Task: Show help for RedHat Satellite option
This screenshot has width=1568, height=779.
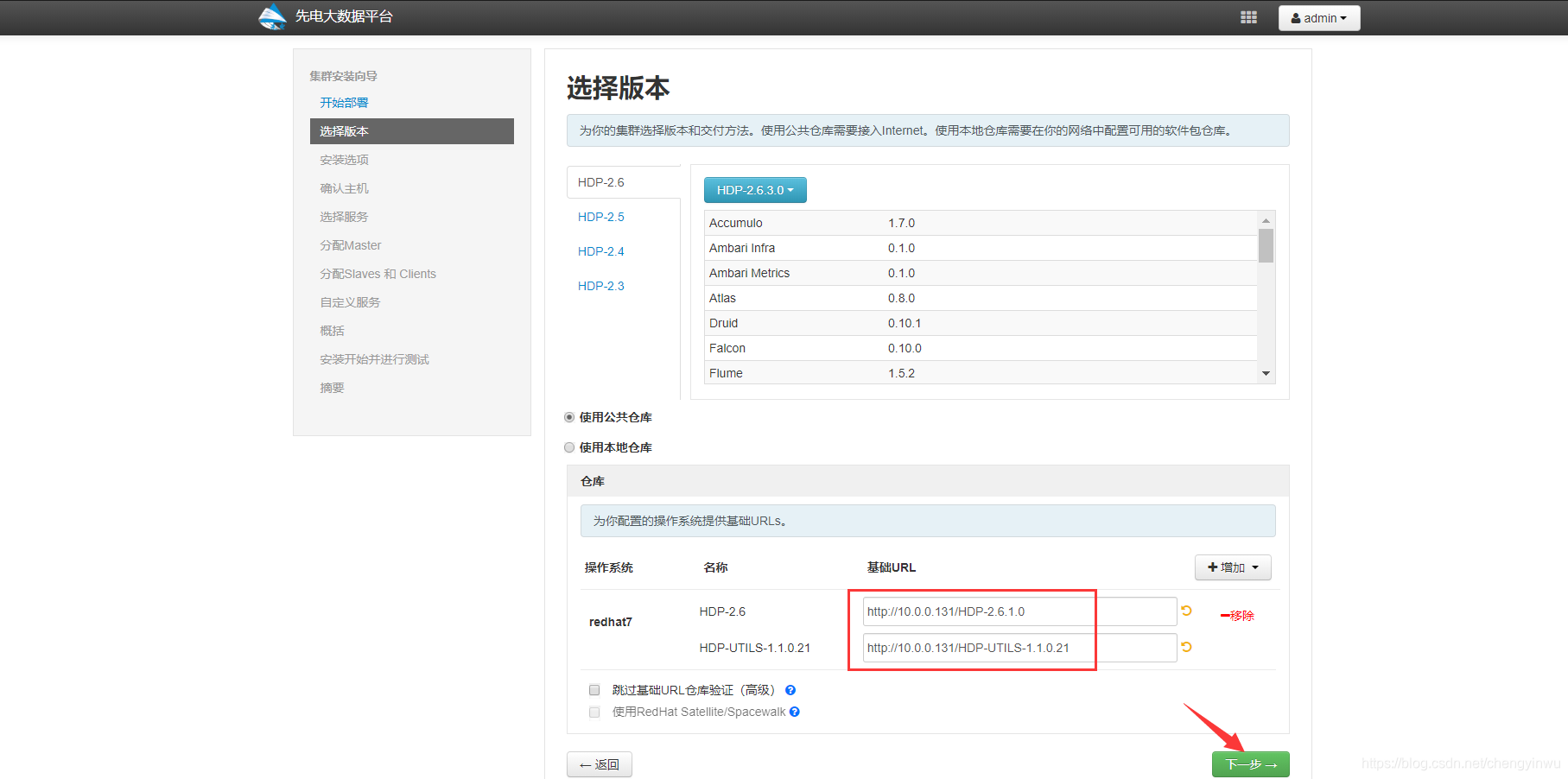Action: (795, 712)
